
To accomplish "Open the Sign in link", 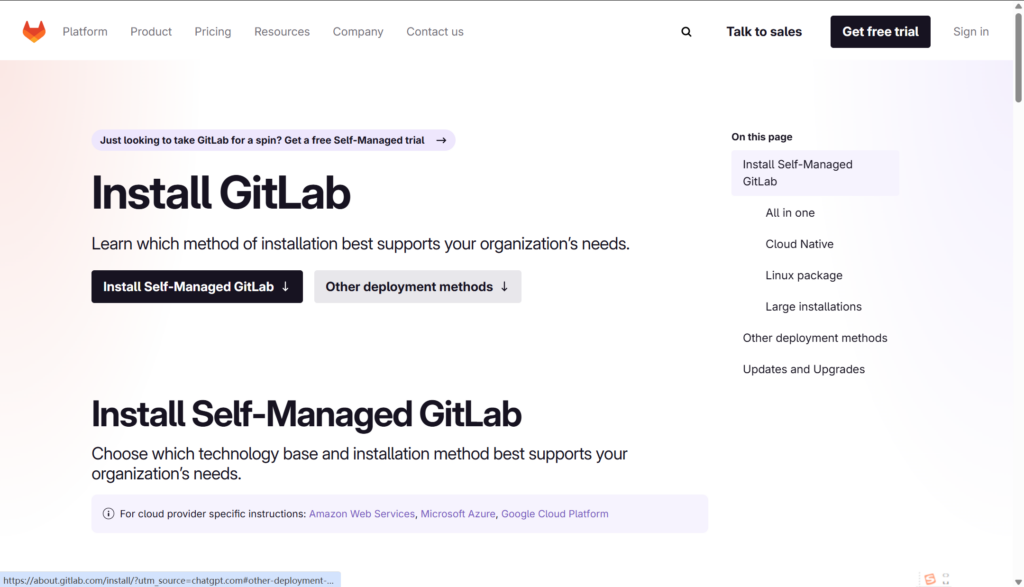I will pyautogui.click(x=970, y=32).
